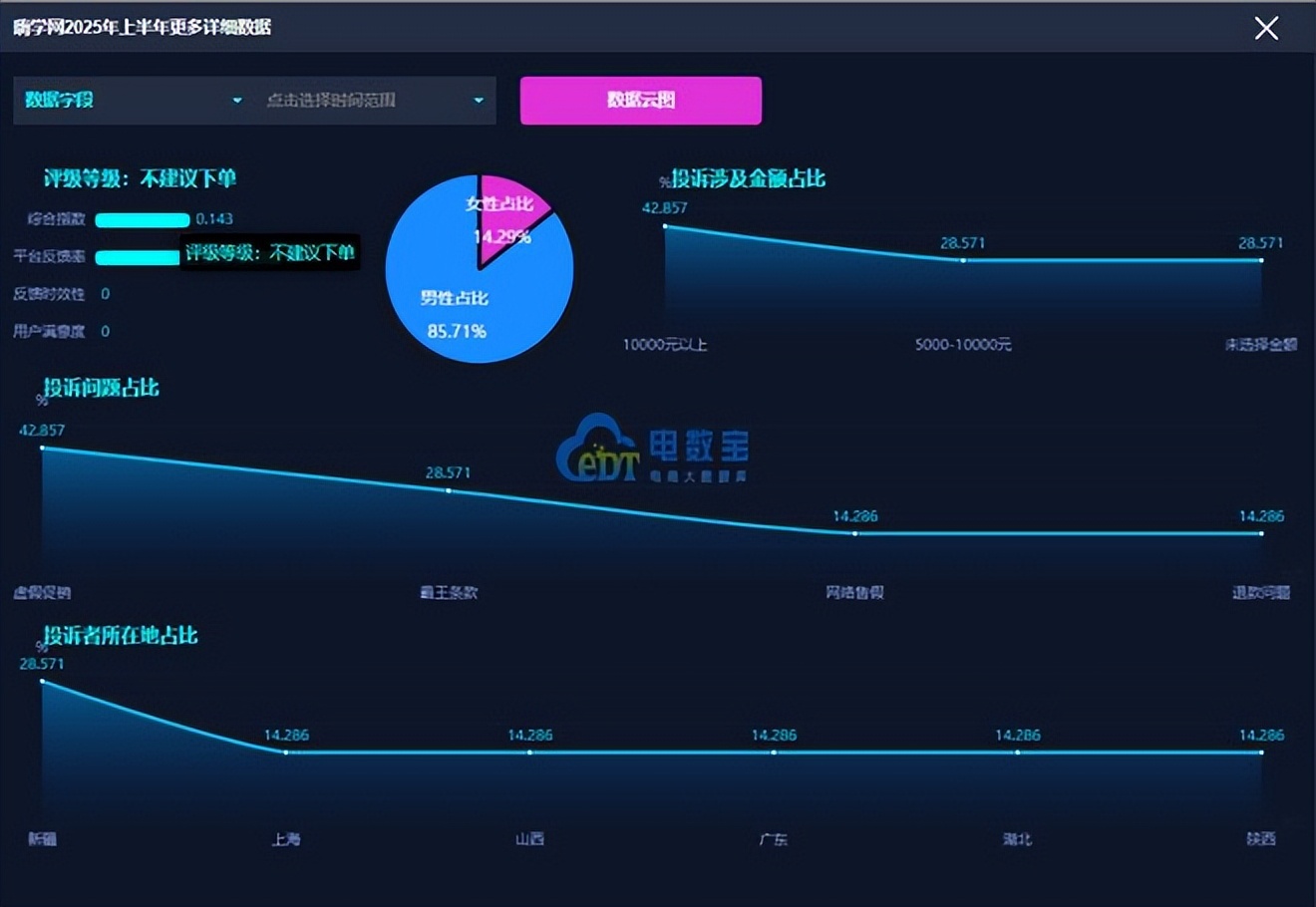Click the 霸王条款 data point at 28.571
This screenshot has width=1316, height=907.
(449, 490)
